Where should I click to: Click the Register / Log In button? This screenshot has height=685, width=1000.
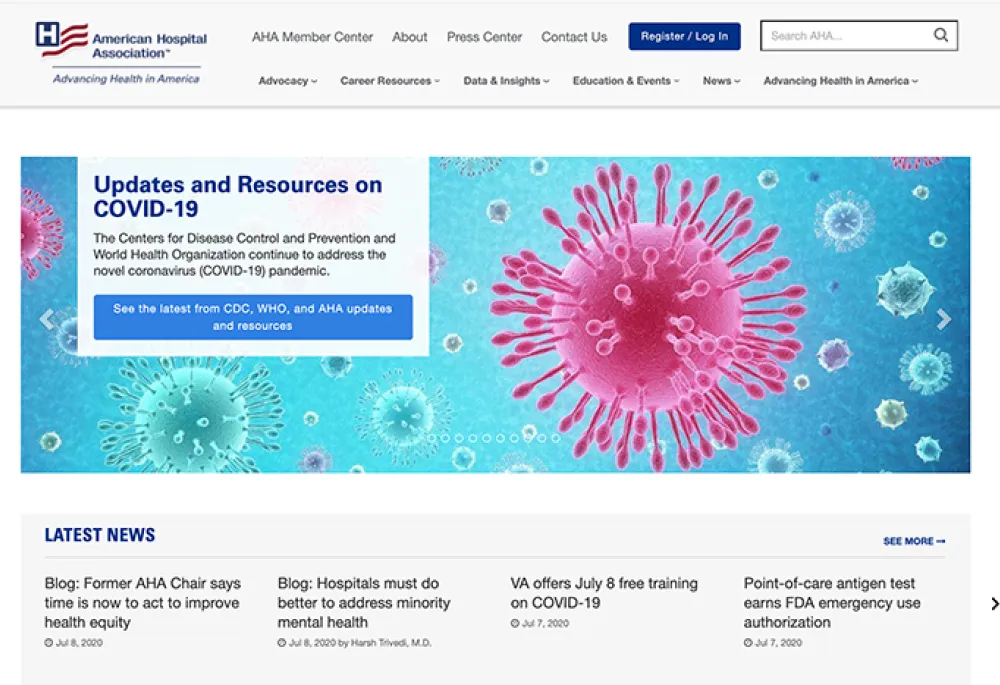coord(684,36)
